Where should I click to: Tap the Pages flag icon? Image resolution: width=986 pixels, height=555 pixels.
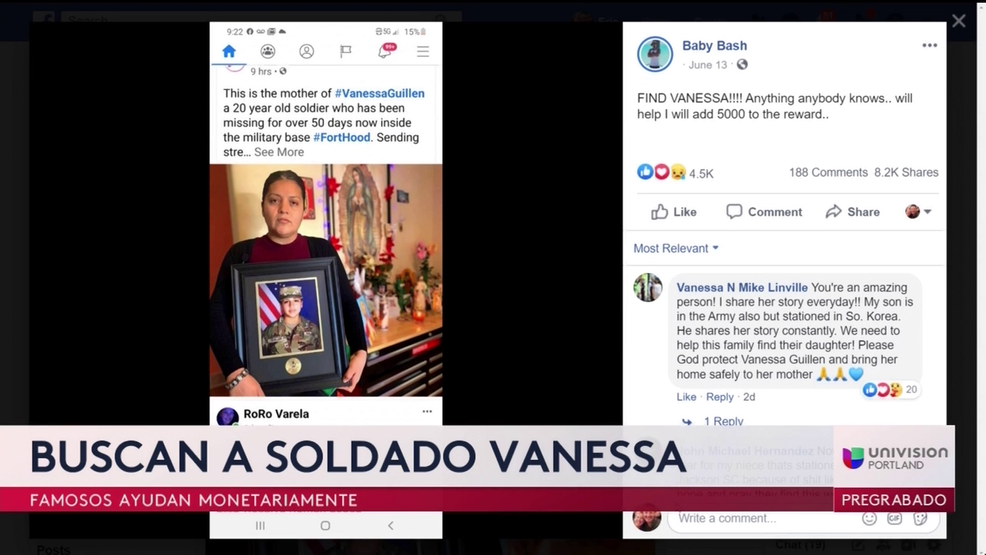[x=345, y=51]
